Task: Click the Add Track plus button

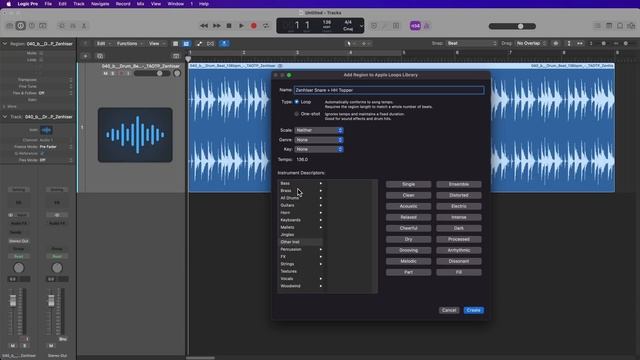Action: [x=85, y=56]
